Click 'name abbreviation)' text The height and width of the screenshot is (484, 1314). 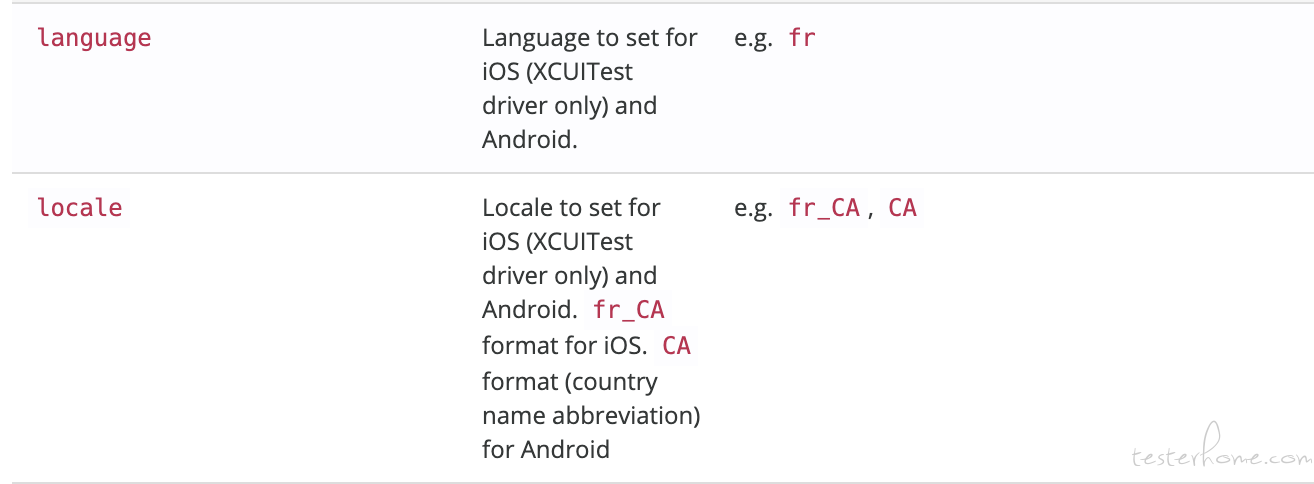coord(591,415)
